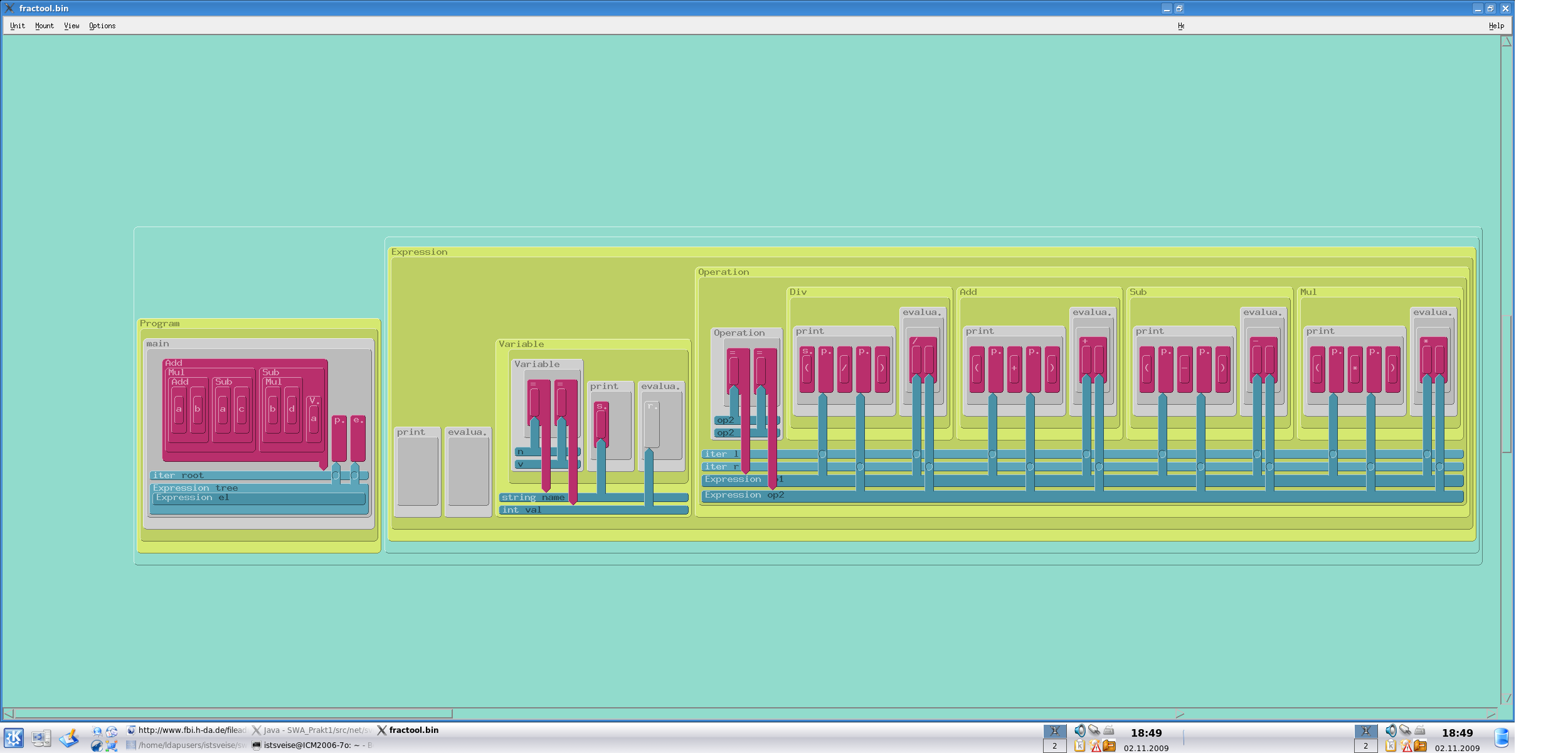The image size is (1568, 753).
Task: Open the Help menu at far right
Action: point(1496,26)
